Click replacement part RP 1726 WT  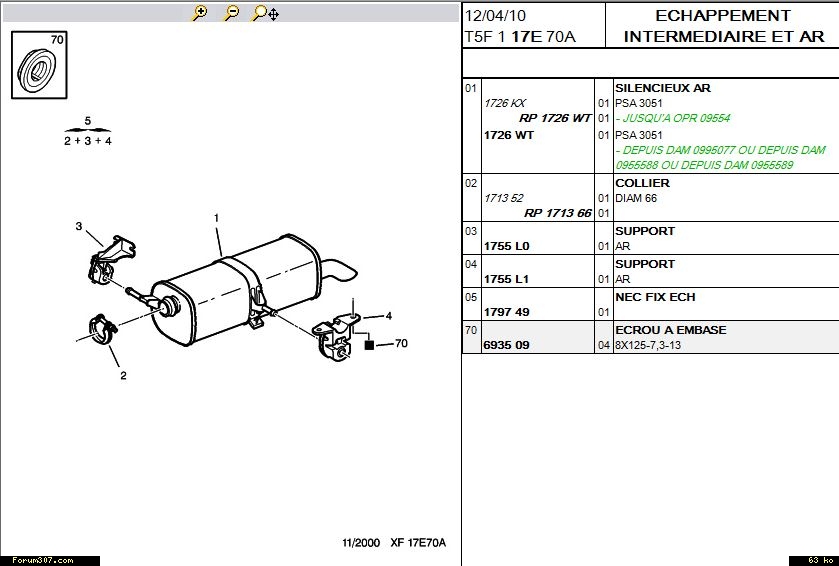(x=557, y=118)
